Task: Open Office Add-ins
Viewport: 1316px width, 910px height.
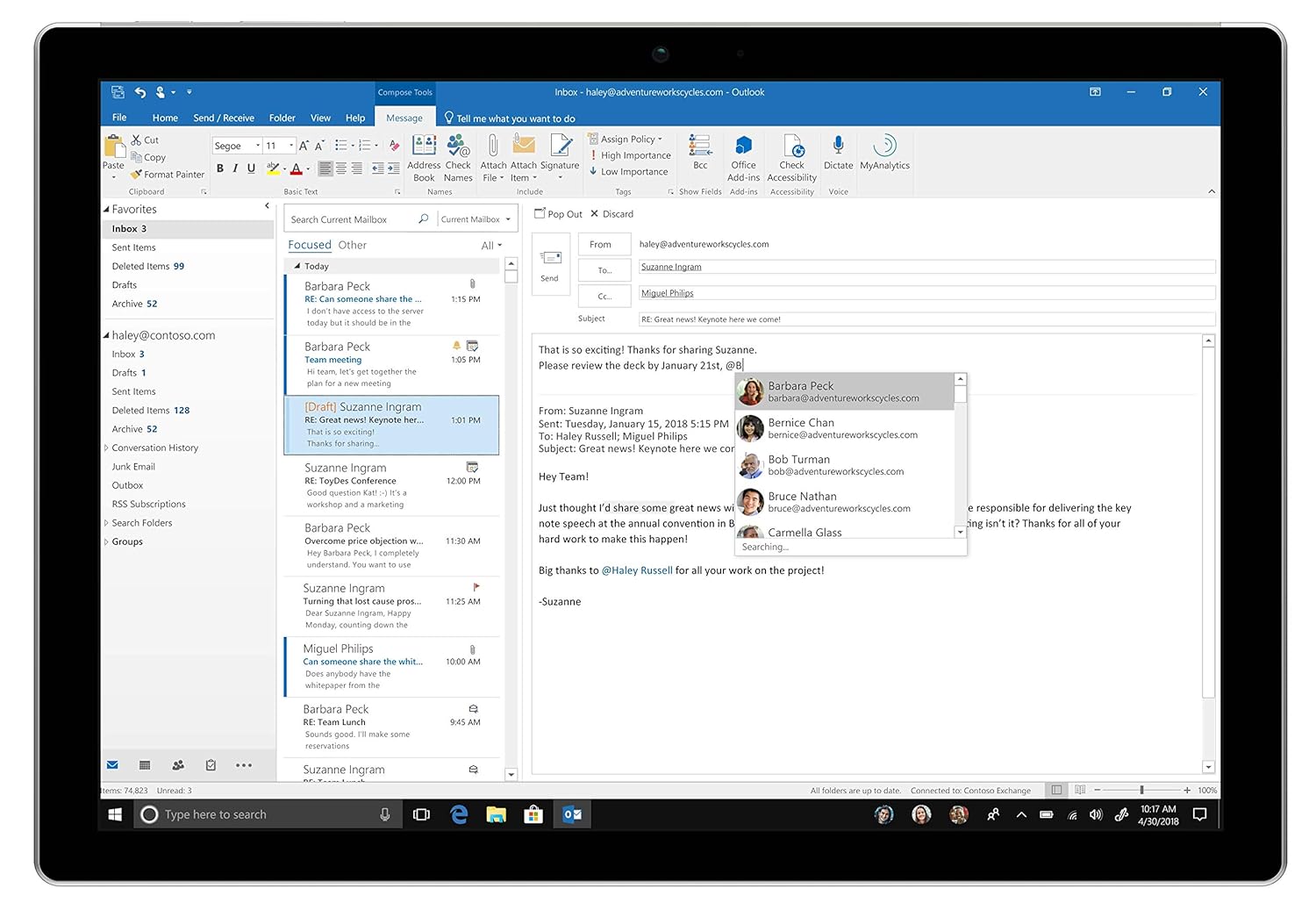Action: (x=743, y=147)
